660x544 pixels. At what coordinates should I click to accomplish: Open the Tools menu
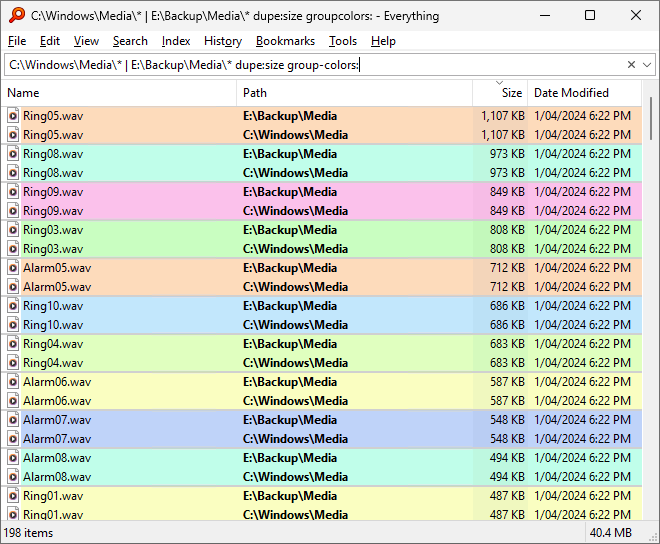tap(343, 41)
